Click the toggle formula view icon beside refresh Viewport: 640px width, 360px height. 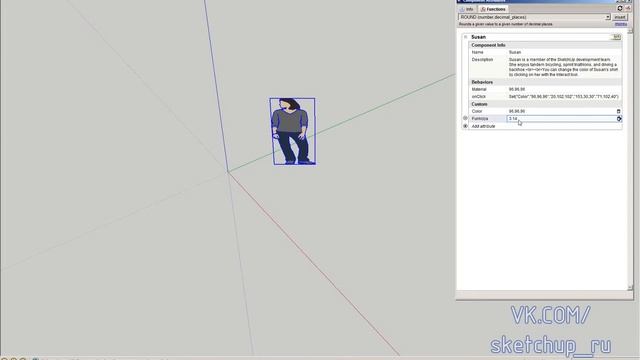point(628,8)
